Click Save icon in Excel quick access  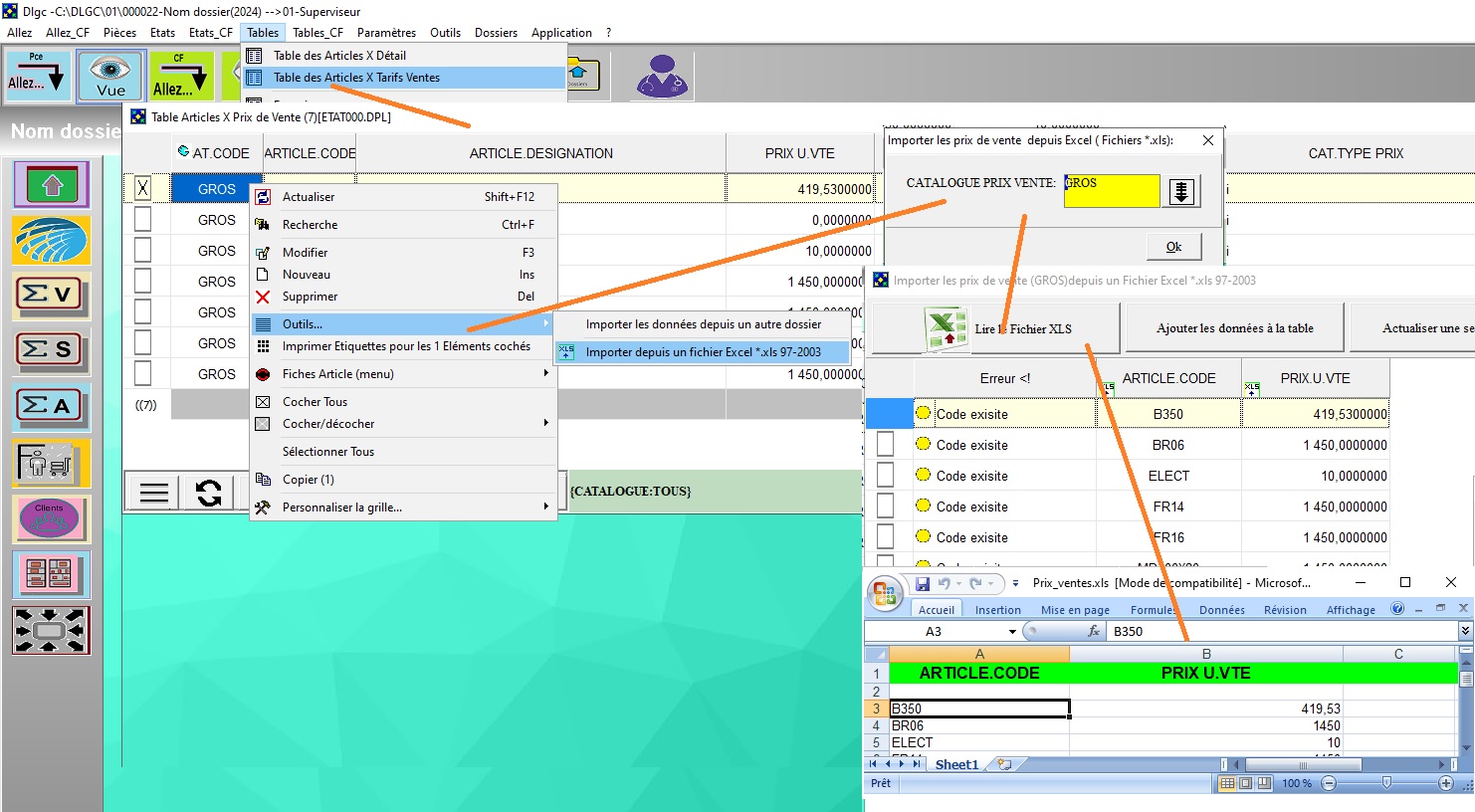point(923,583)
